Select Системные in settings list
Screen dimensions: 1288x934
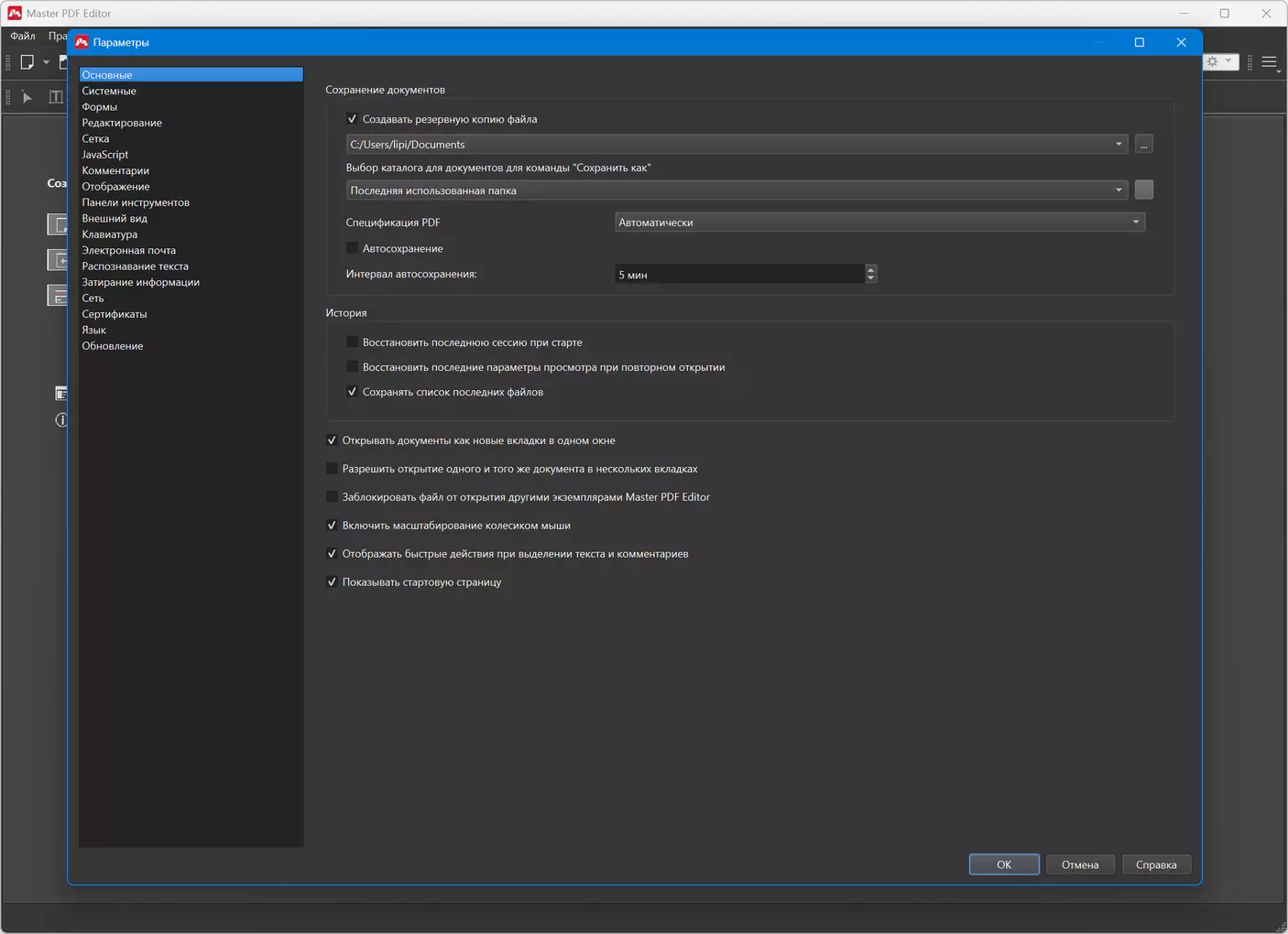(x=109, y=91)
